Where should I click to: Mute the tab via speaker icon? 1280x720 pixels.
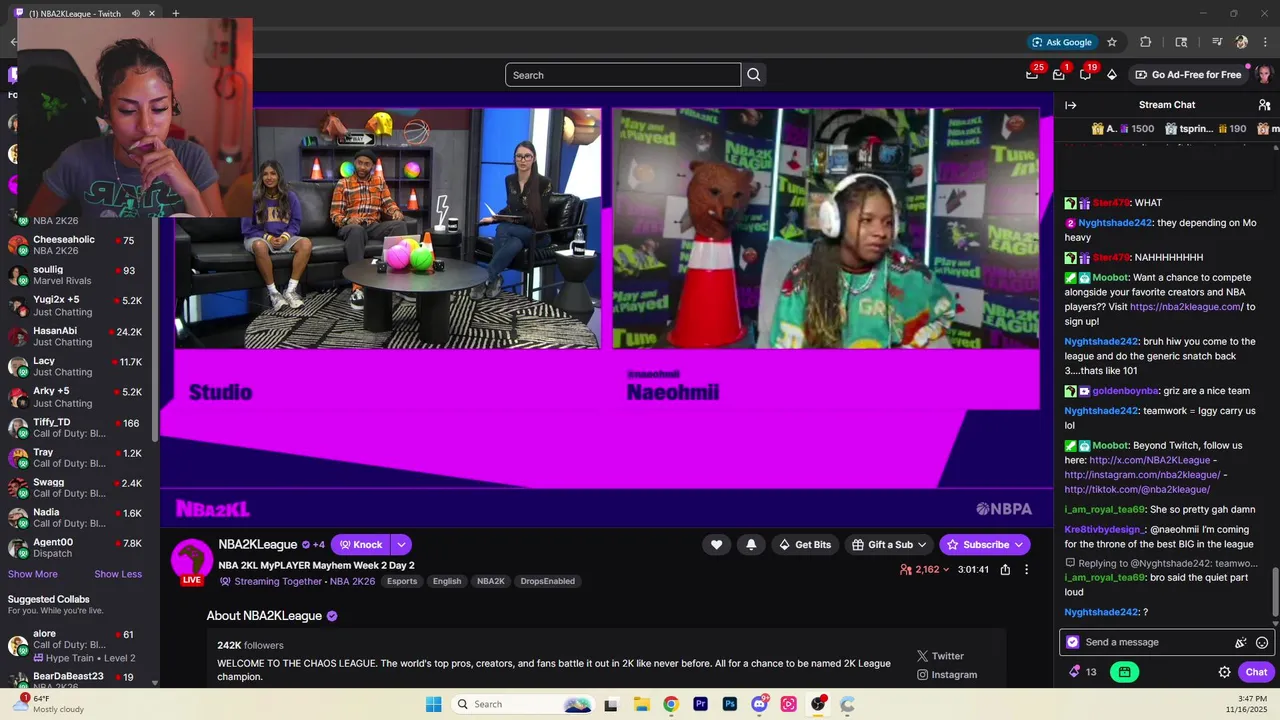pos(135,14)
